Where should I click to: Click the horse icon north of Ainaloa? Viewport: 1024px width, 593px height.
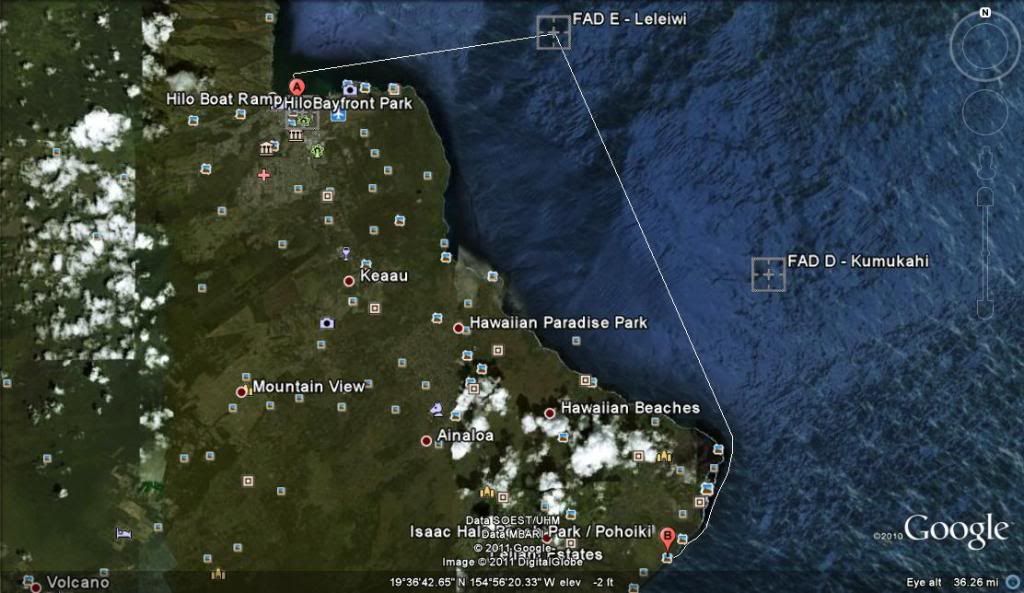tap(436, 409)
